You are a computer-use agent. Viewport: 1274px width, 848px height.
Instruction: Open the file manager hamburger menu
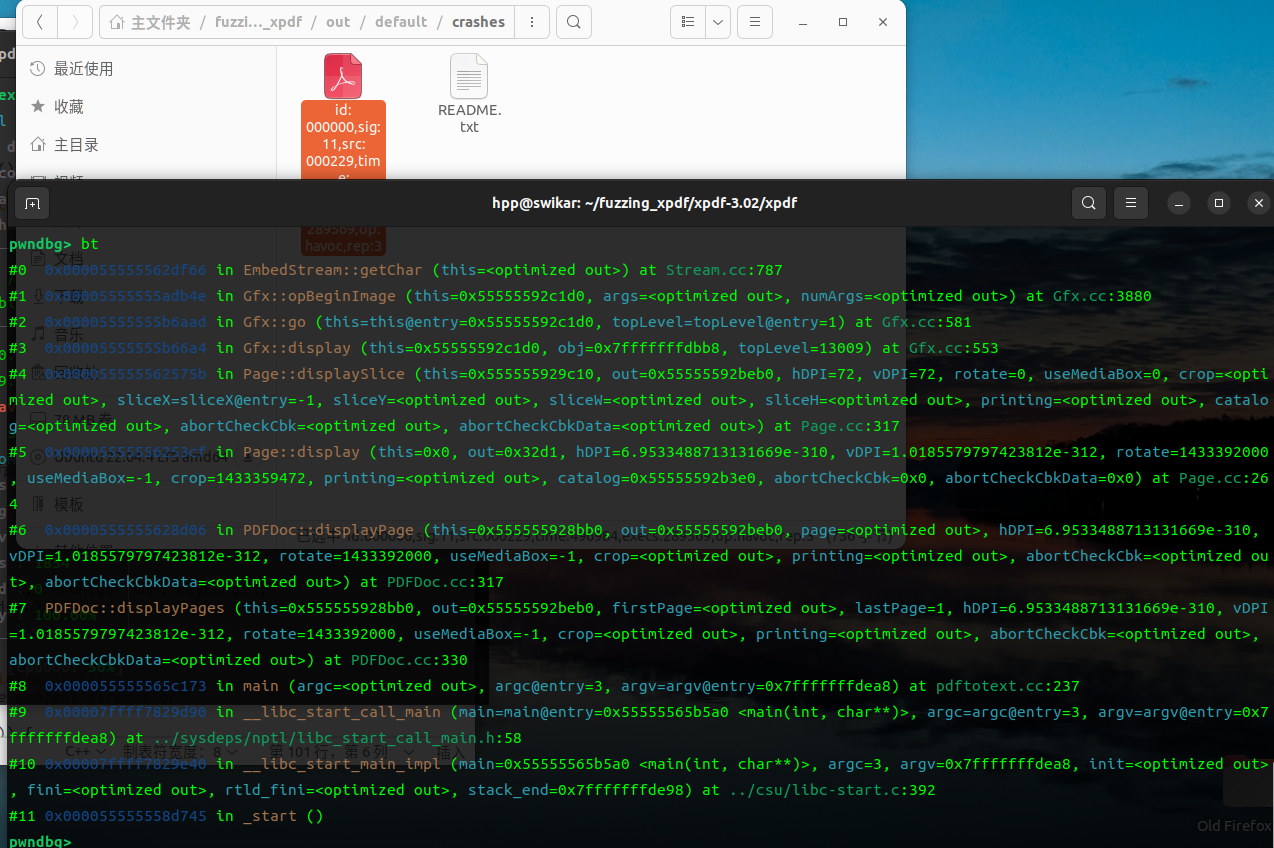[x=754, y=22]
